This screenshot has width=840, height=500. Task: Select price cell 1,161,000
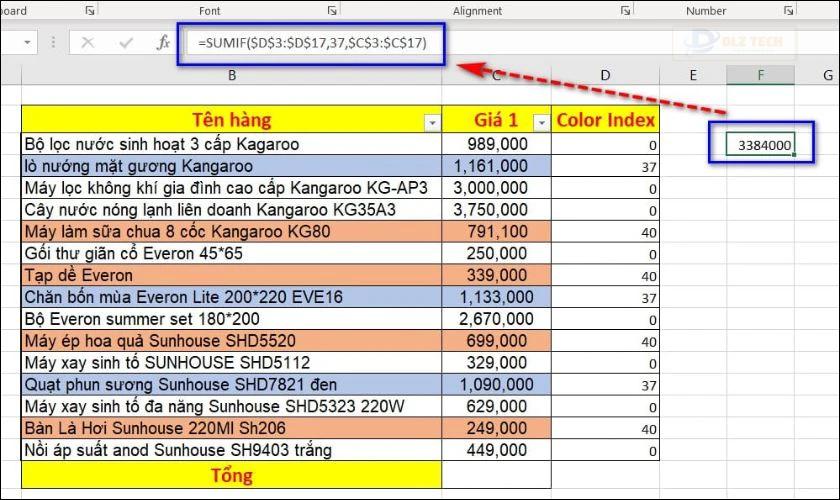click(497, 166)
